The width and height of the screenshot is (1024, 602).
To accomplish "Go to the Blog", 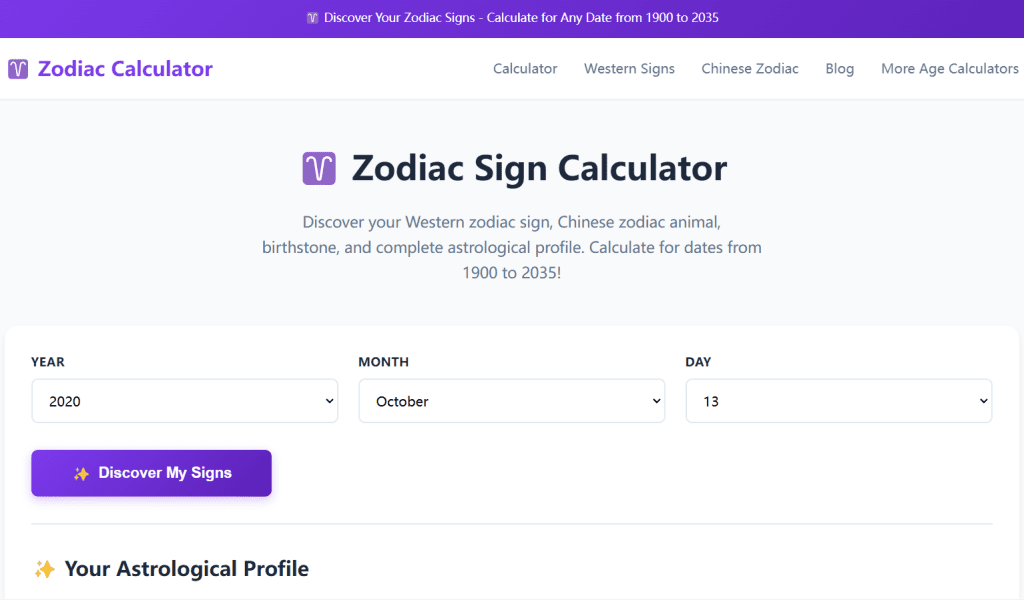I will (839, 68).
